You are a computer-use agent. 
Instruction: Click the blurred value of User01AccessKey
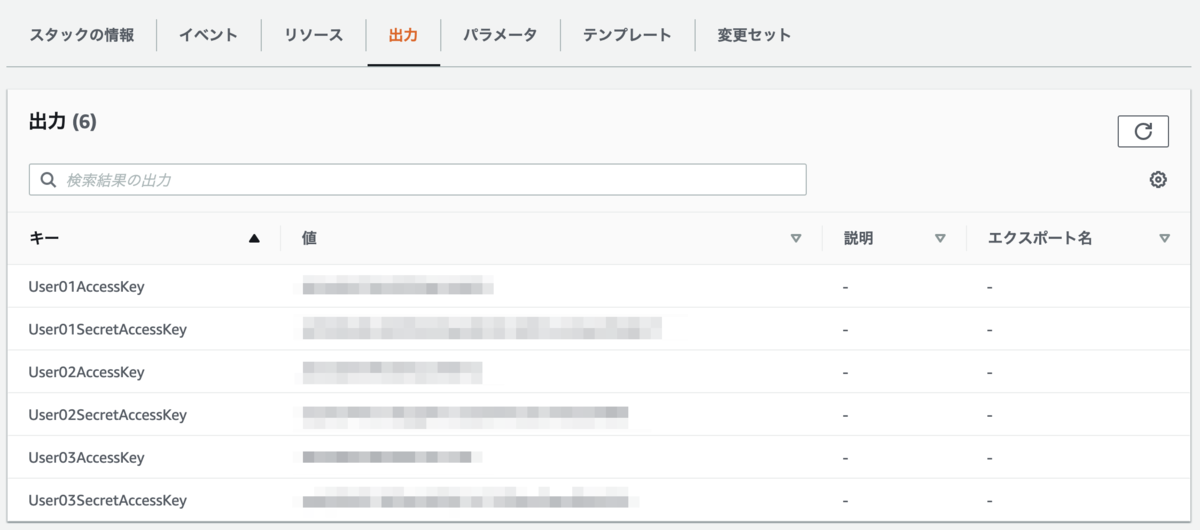398,287
